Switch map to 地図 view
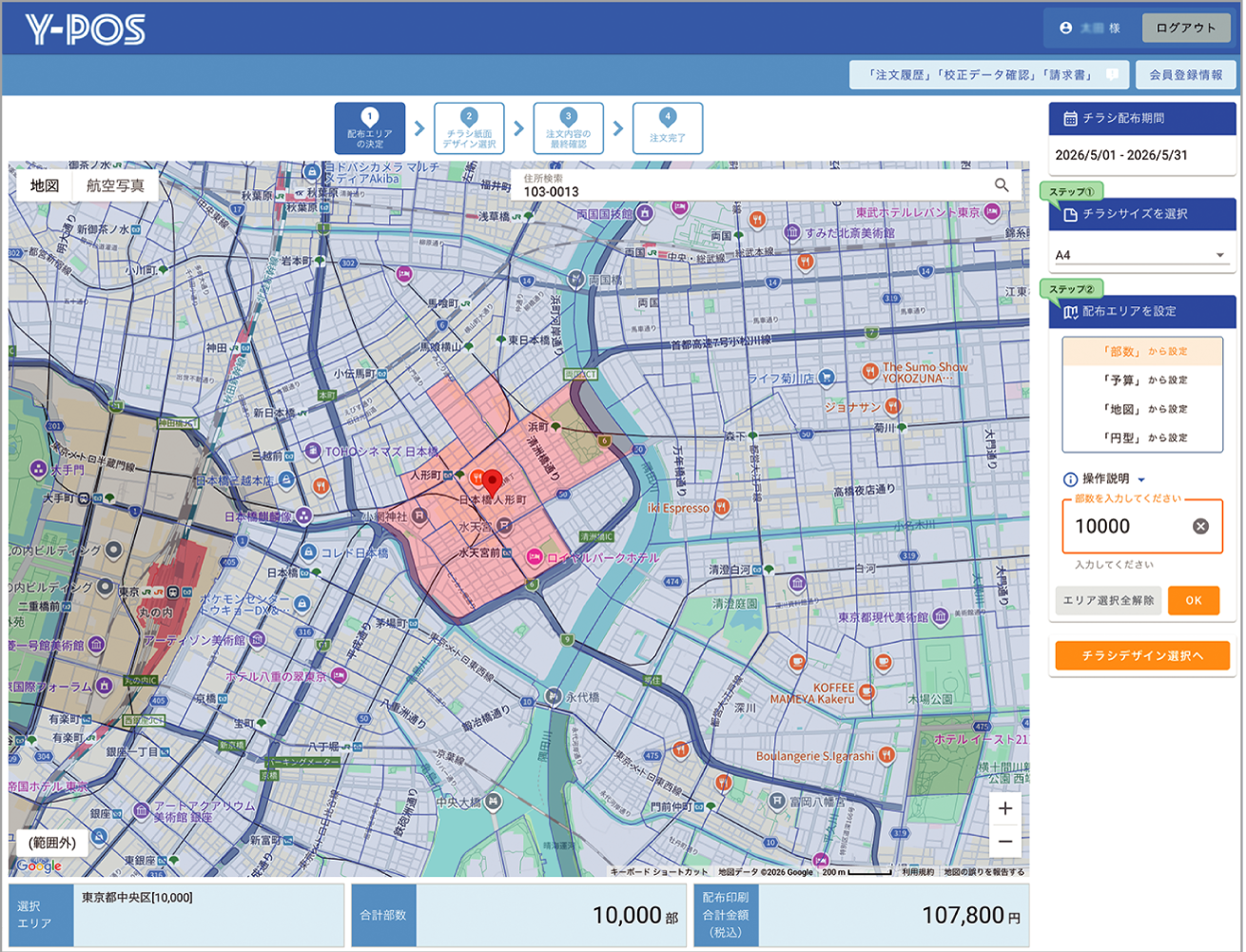 pyautogui.click(x=45, y=185)
